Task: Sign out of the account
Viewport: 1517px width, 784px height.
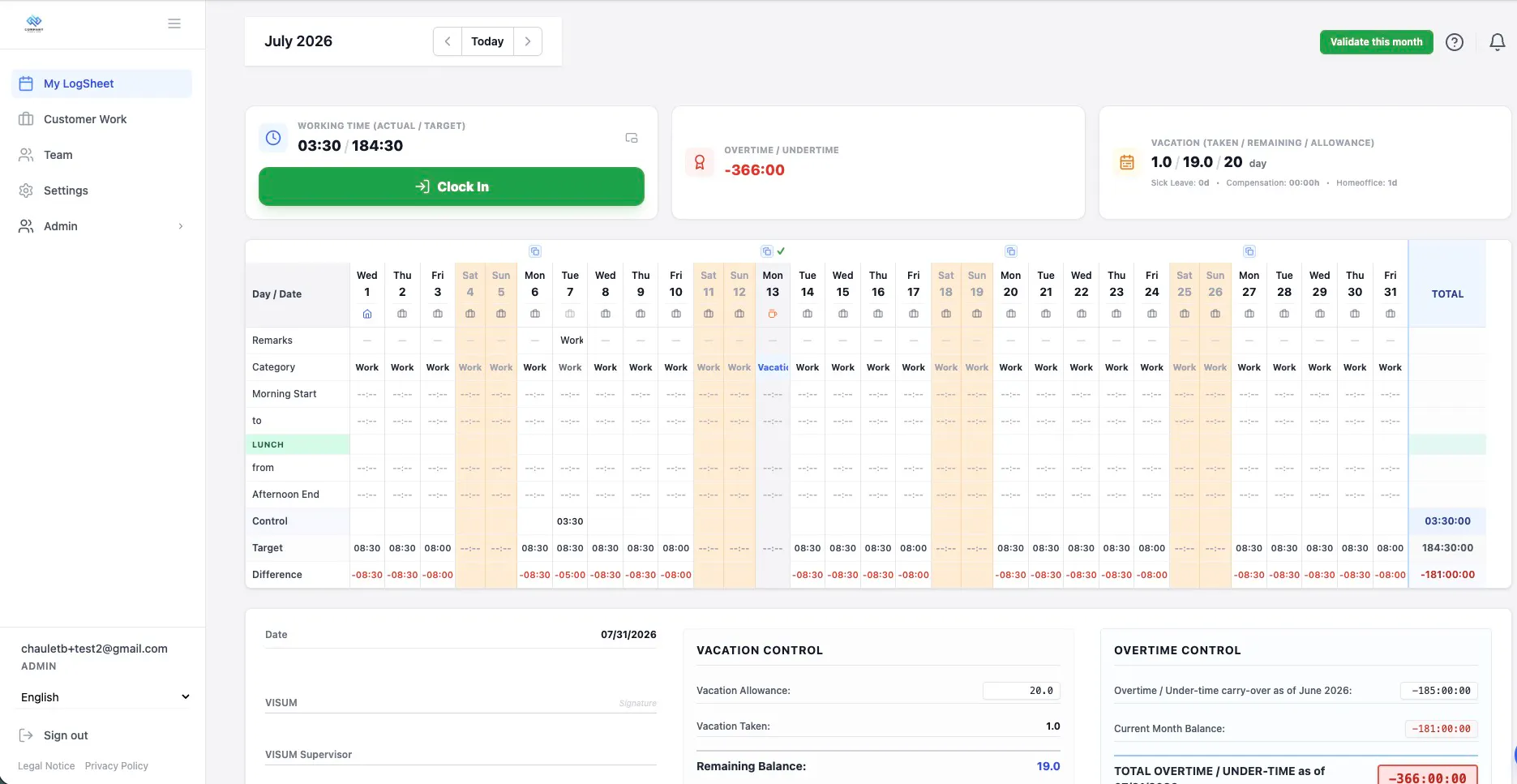Action: coord(54,735)
